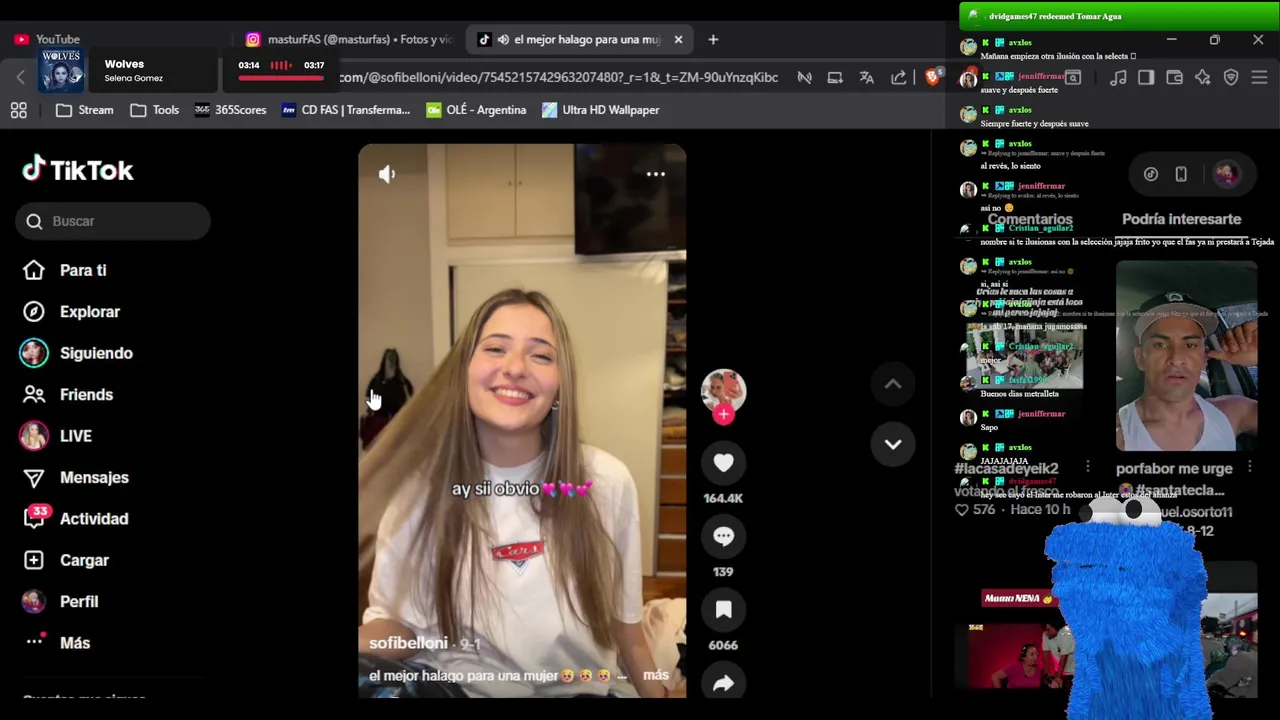
Task: Save the video with the bookmark icon
Action: pos(723,610)
